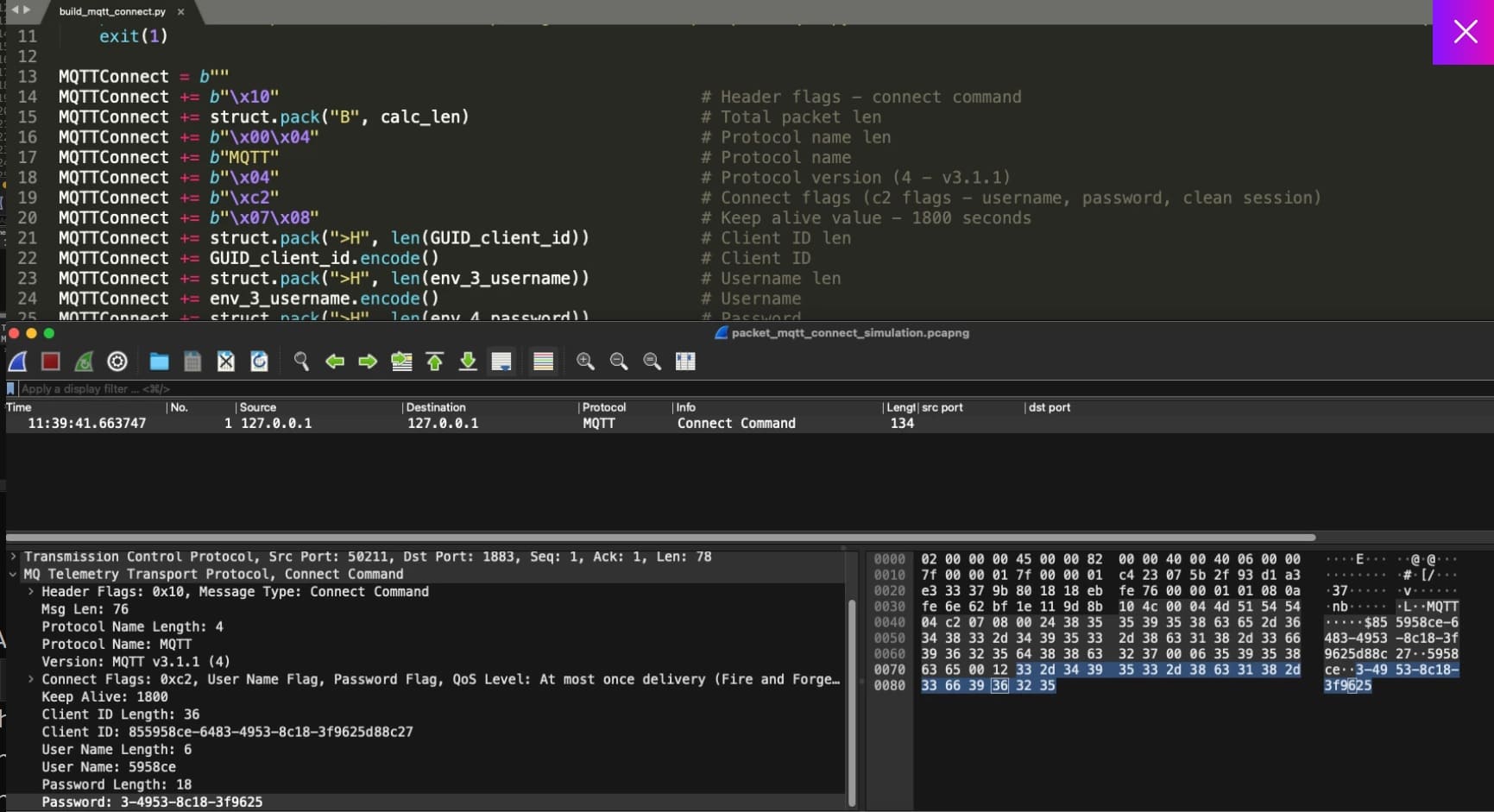1494x812 pixels.
Task: Zoom in on packet text icon
Action: pyautogui.click(x=585, y=362)
